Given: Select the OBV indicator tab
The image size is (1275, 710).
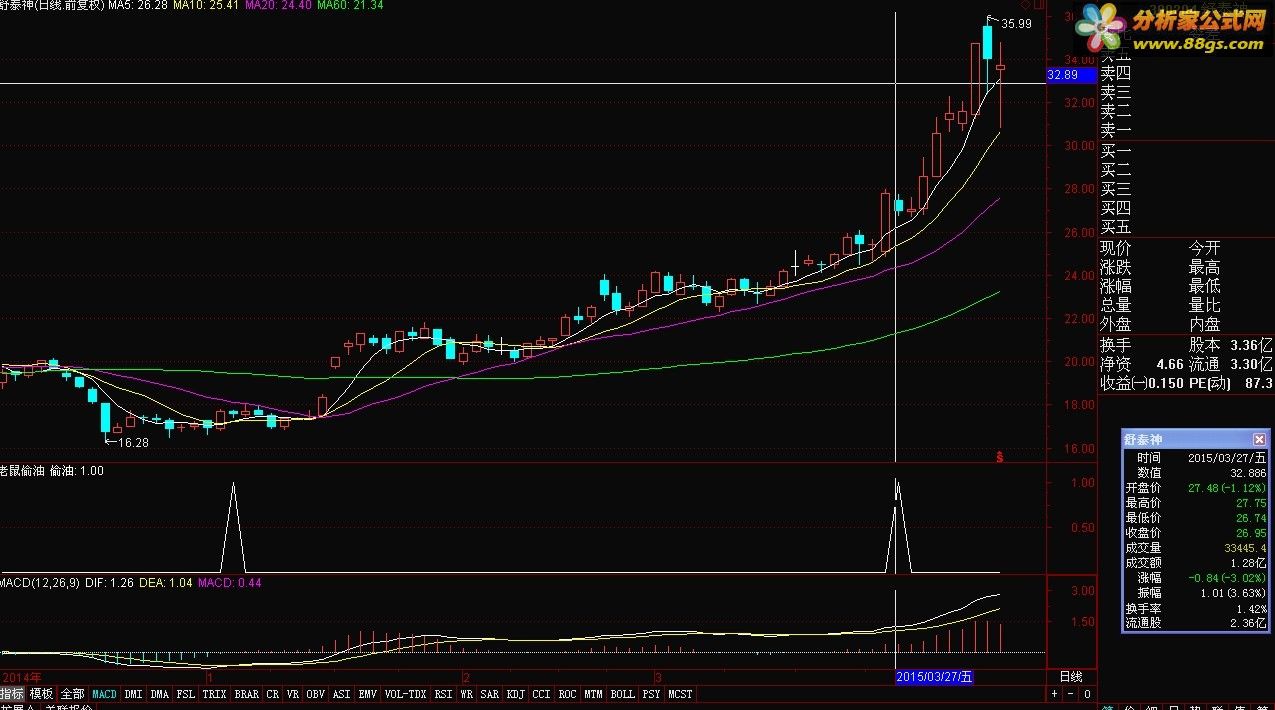Looking at the screenshot, I should (x=316, y=693).
